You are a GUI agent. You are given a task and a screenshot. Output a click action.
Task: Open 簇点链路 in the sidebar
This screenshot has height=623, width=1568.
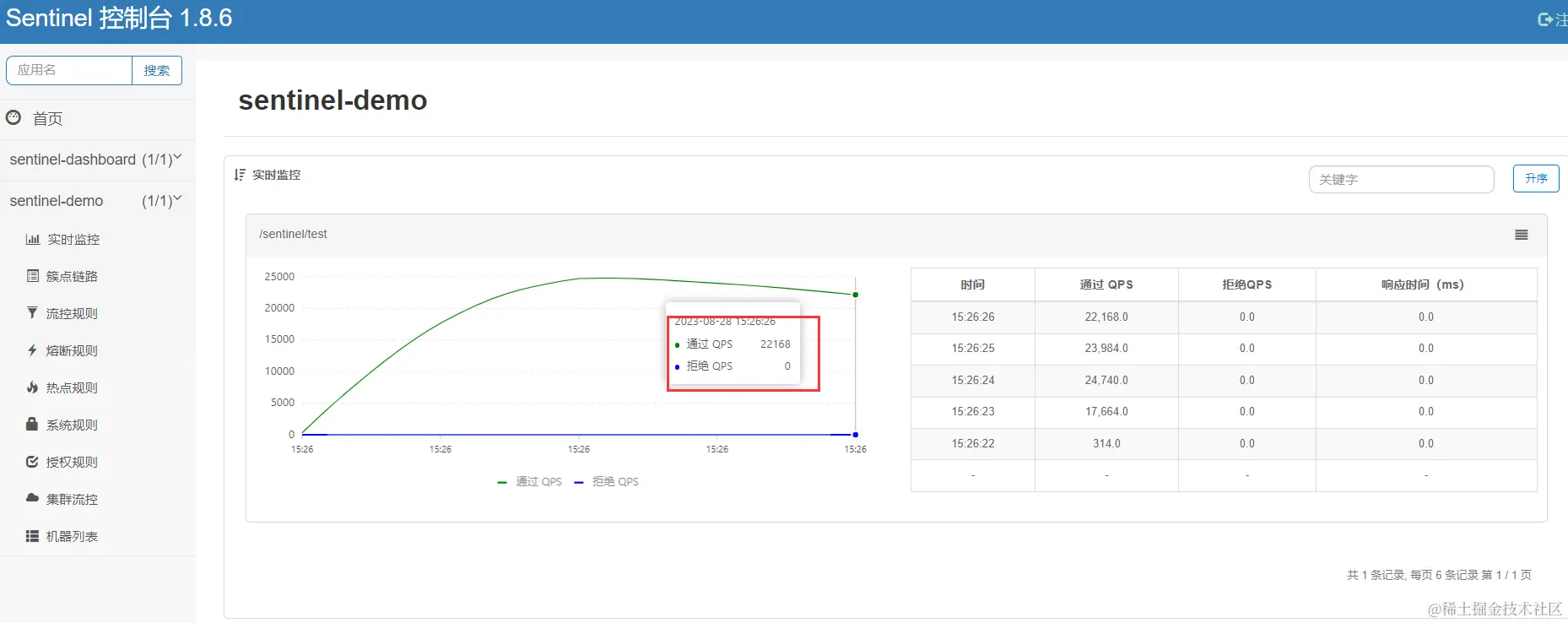[72, 277]
